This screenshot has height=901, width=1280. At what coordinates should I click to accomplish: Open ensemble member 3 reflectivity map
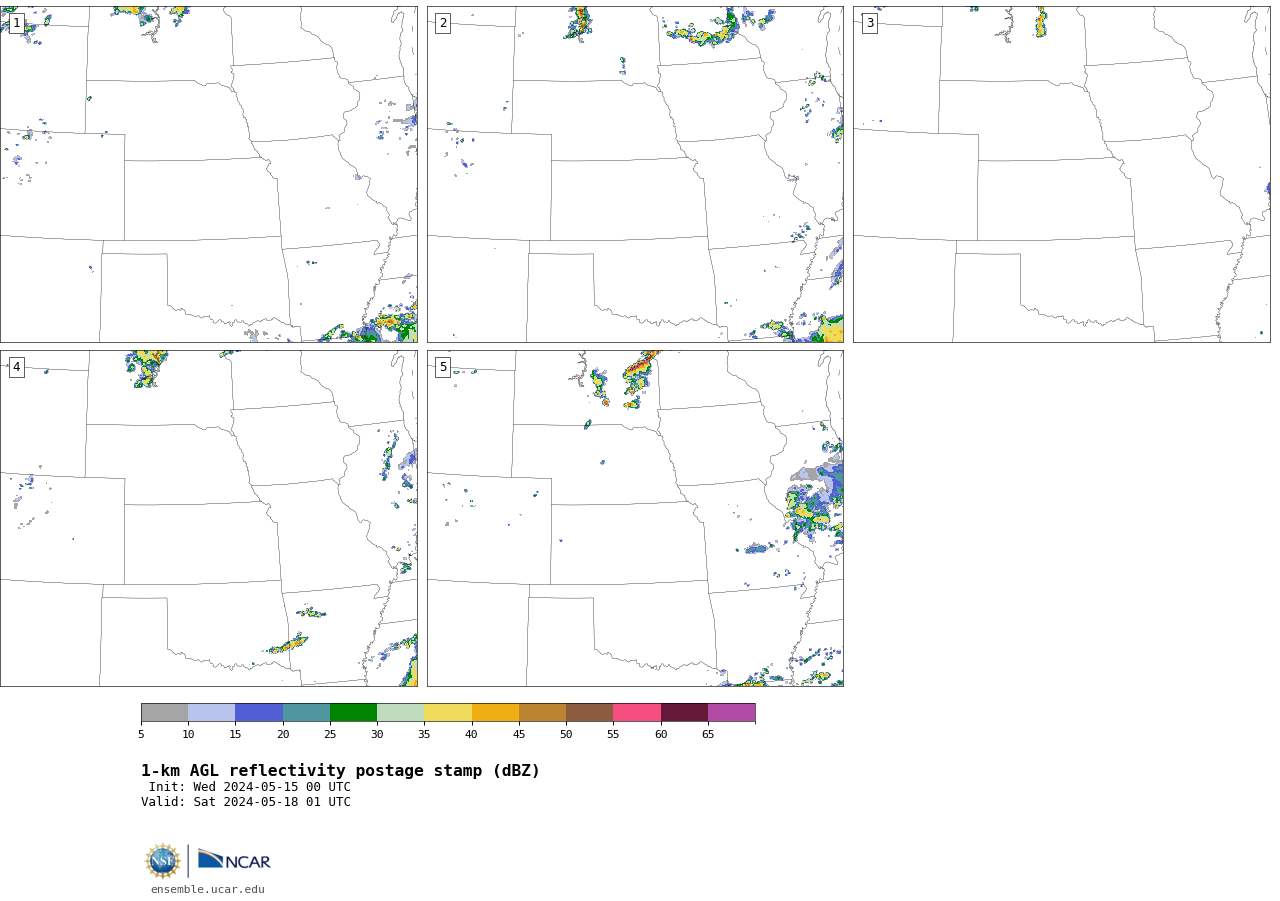coord(1061,174)
